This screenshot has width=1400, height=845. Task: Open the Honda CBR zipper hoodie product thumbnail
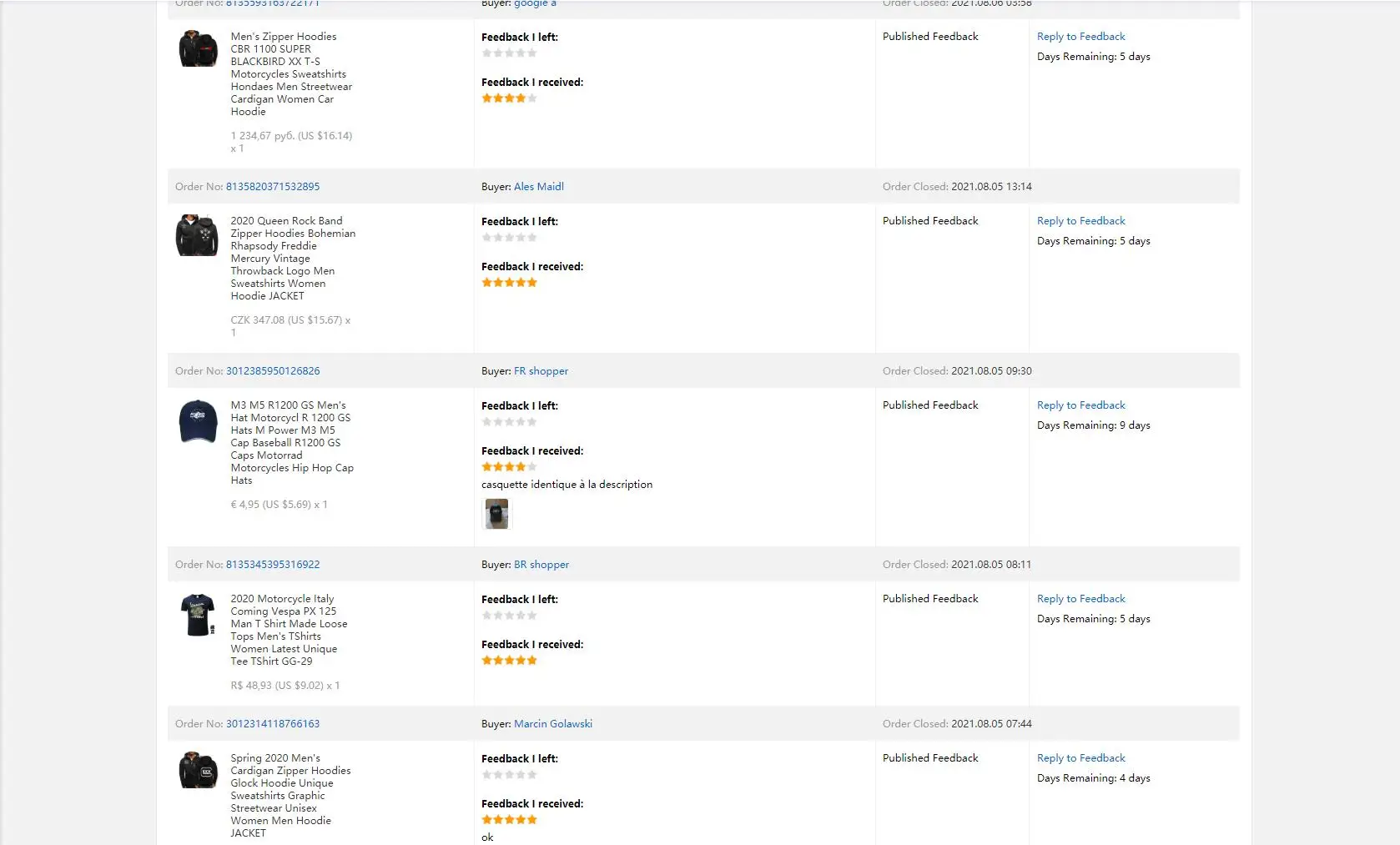[x=198, y=49]
